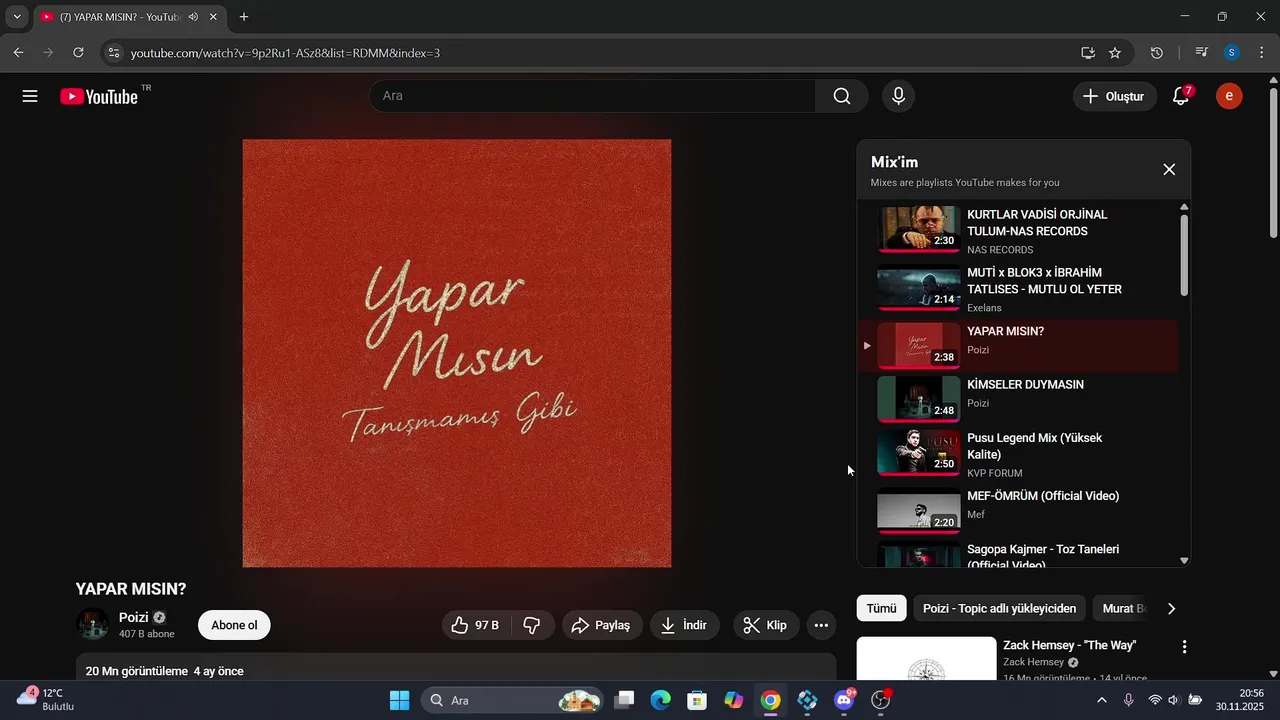Open Chrome three-dot menu
The width and height of the screenshot is (1280, 720).
coord(1261,52)
